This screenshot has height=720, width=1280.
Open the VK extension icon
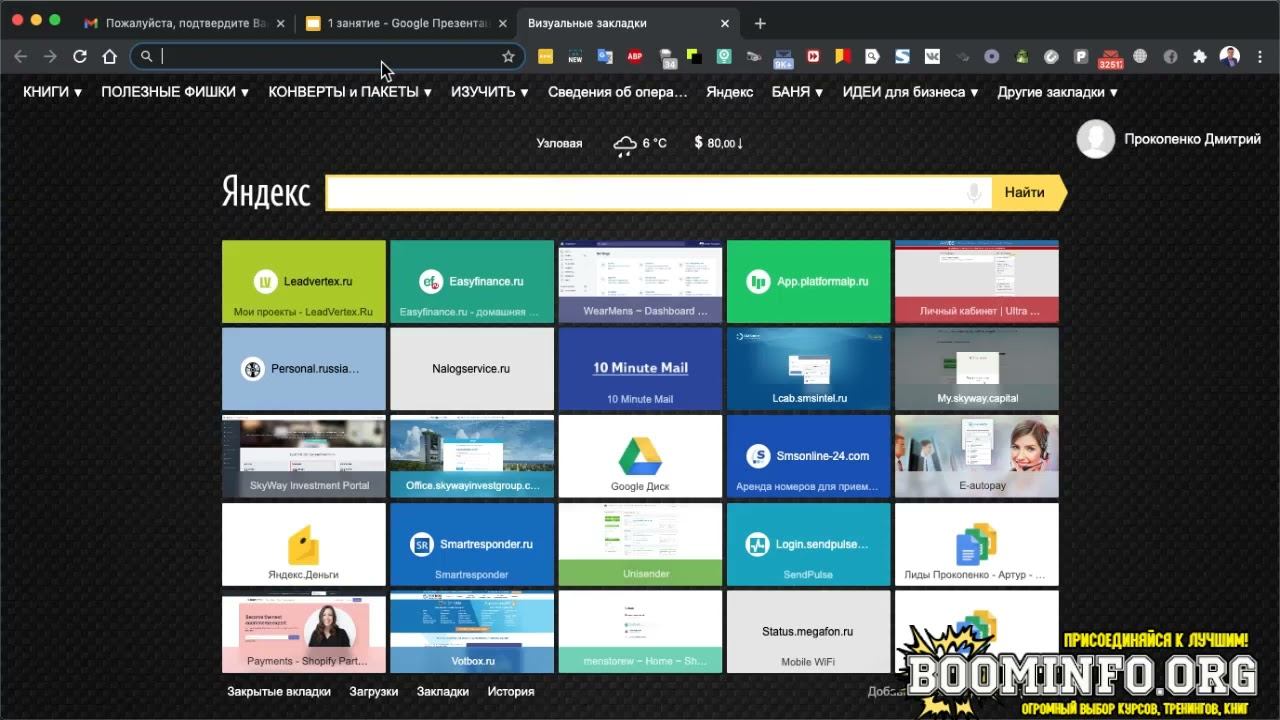click(932, 57)
